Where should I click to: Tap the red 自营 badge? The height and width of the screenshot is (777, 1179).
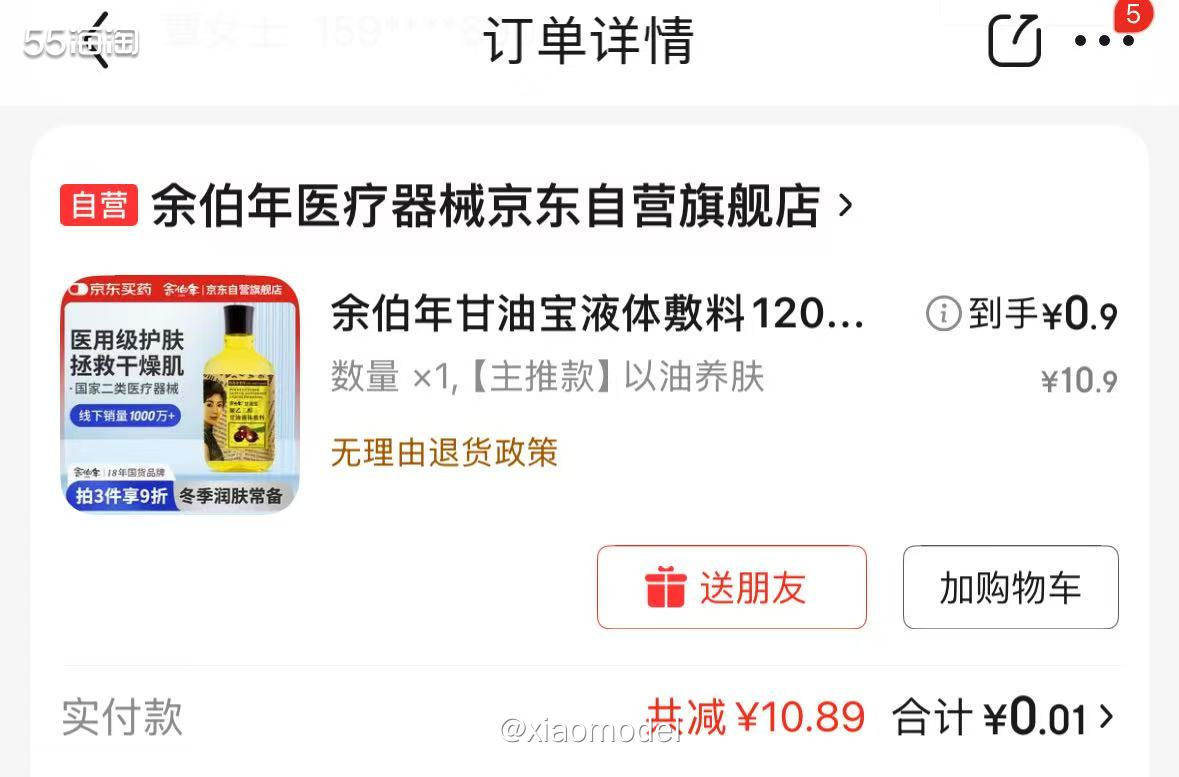[99, 205]
